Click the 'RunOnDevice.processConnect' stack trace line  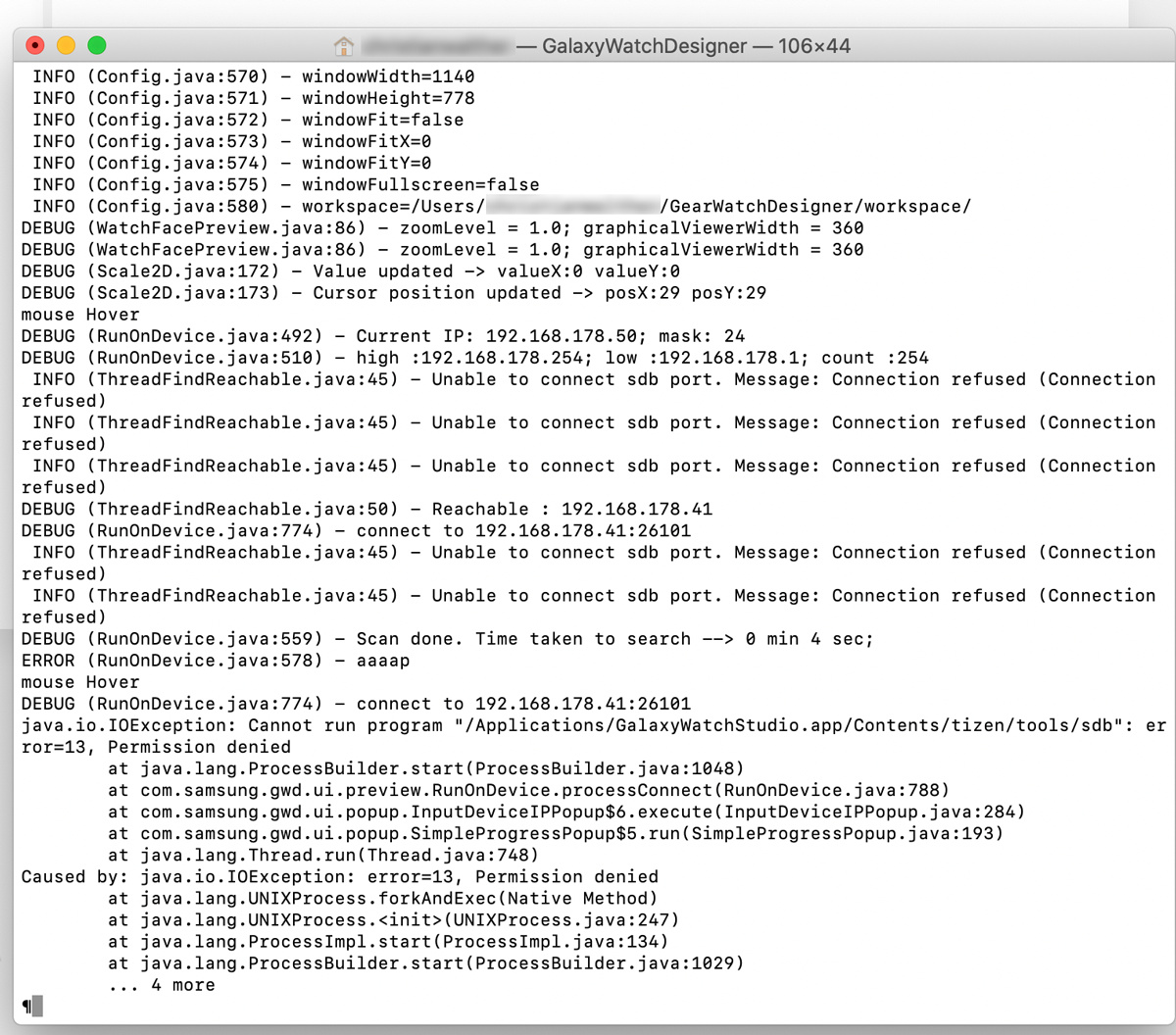[x=529, y=790]
